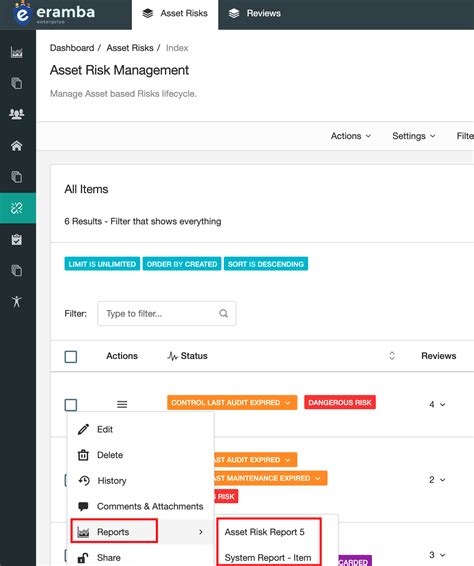
Task: Expand the reviews count 3 dropdown
Action: [x=437, y=555]
